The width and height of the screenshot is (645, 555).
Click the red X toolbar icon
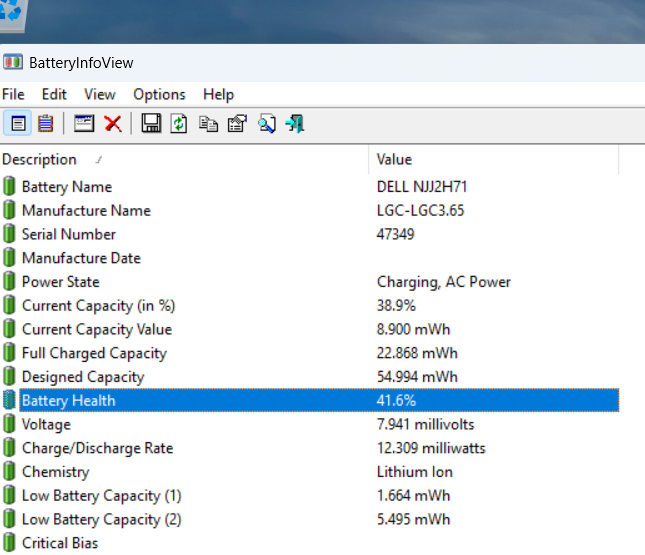[x=113, y=123]
